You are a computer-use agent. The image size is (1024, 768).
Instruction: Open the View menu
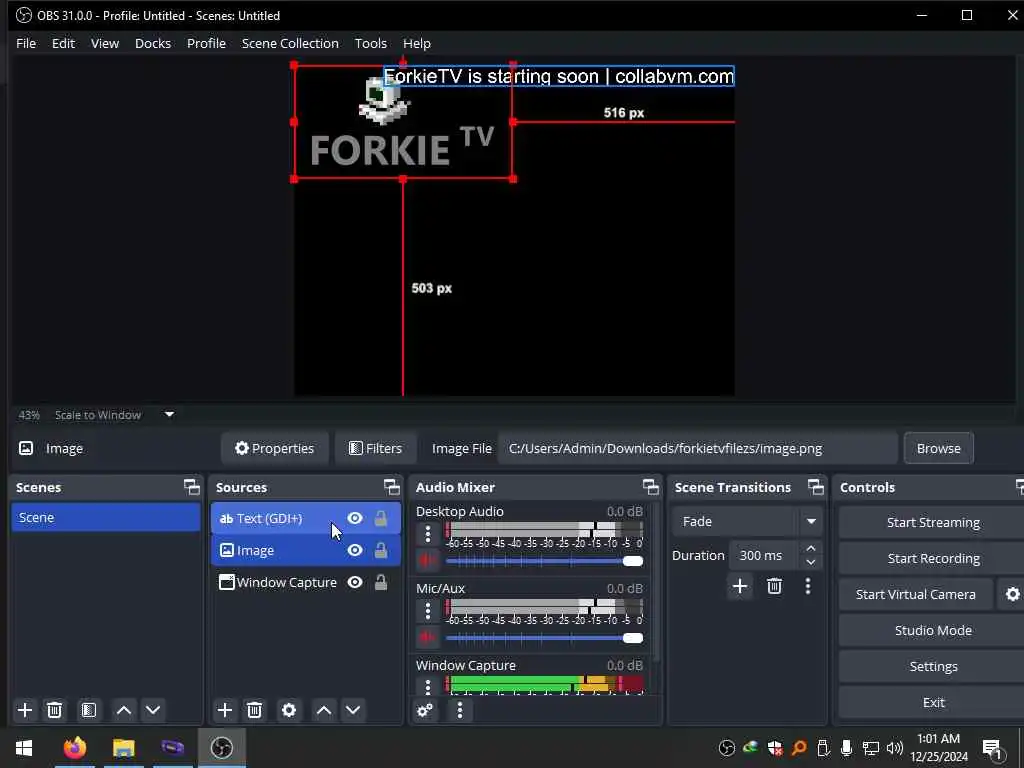(104, 43)
